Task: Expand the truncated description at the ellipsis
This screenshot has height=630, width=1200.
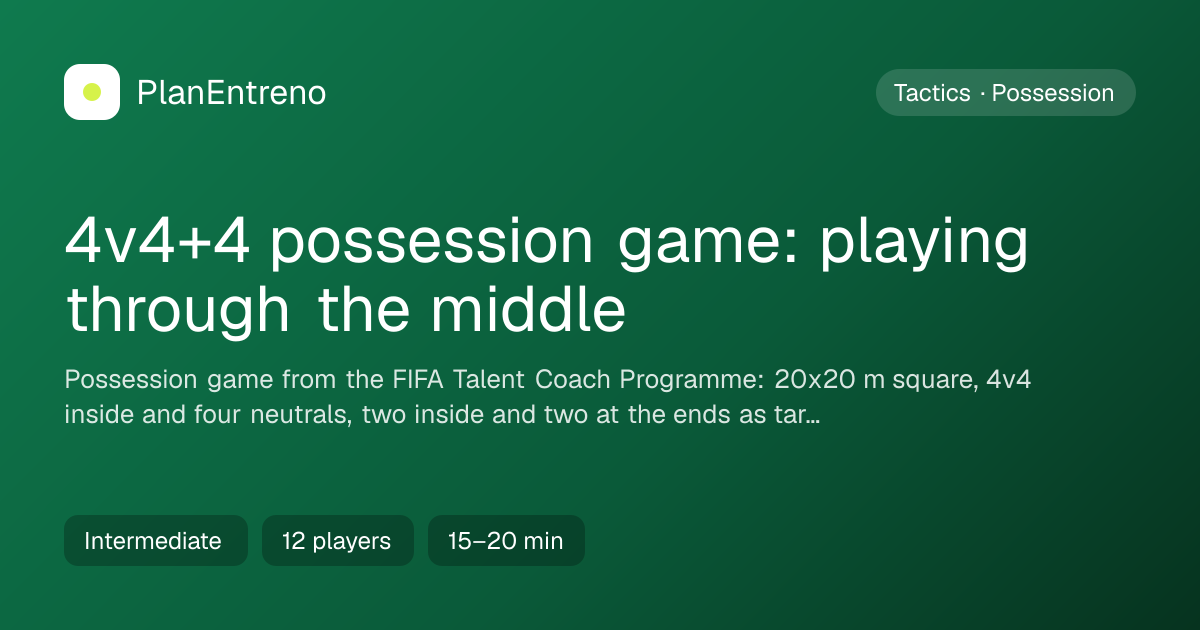Action: point(812,414)
